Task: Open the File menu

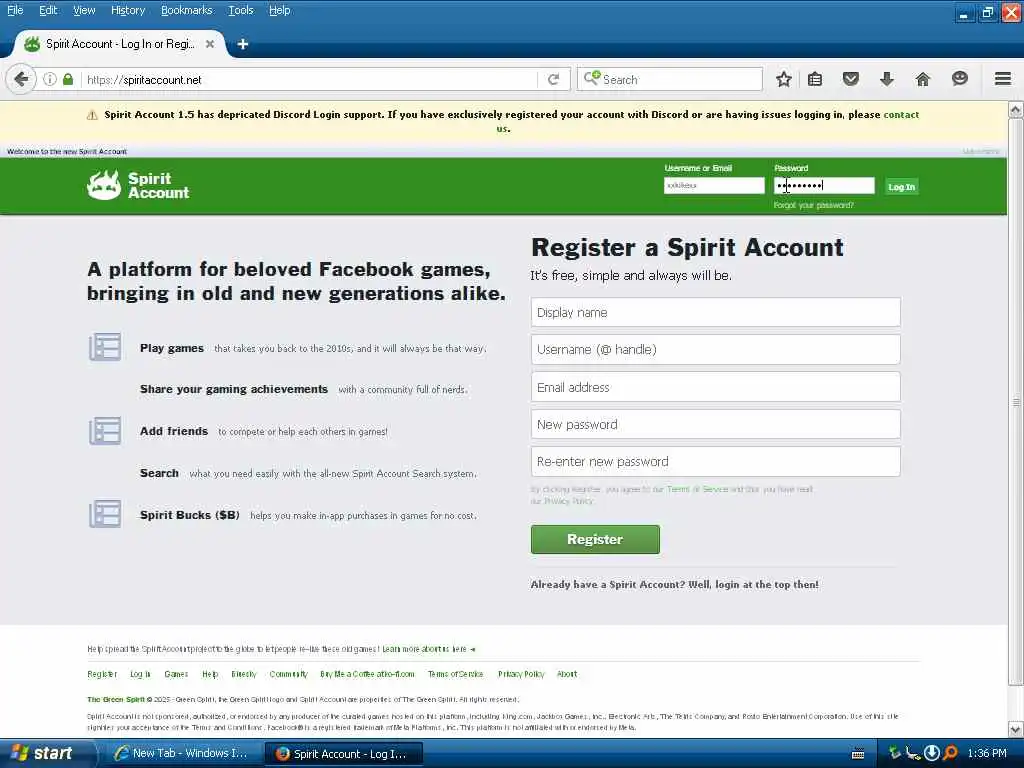Action: tap(15, 10)
